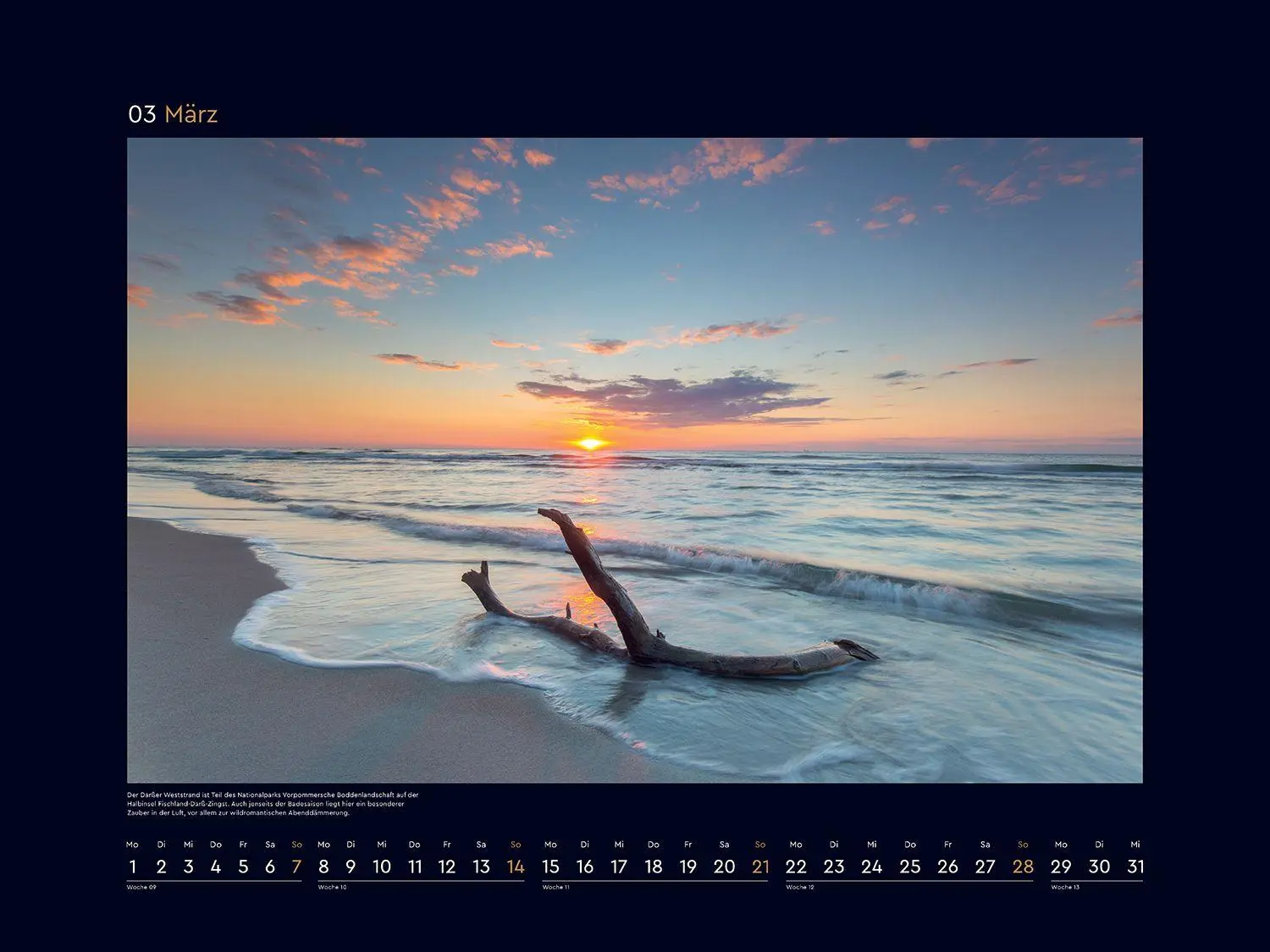Click the "So" label above date 28

click(x=1023, y=845)
